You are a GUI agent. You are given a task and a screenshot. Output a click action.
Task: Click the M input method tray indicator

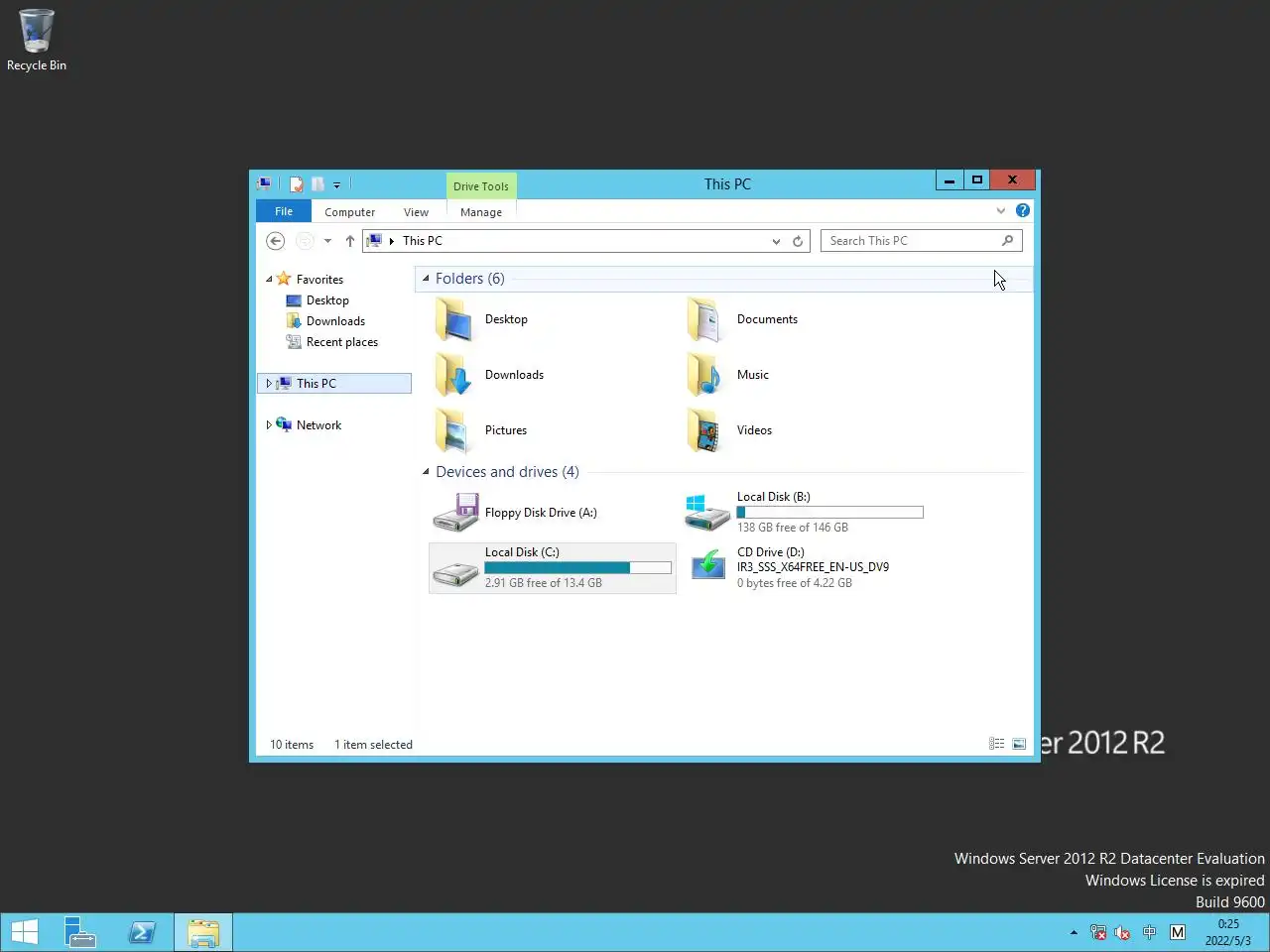point(1178,932)
